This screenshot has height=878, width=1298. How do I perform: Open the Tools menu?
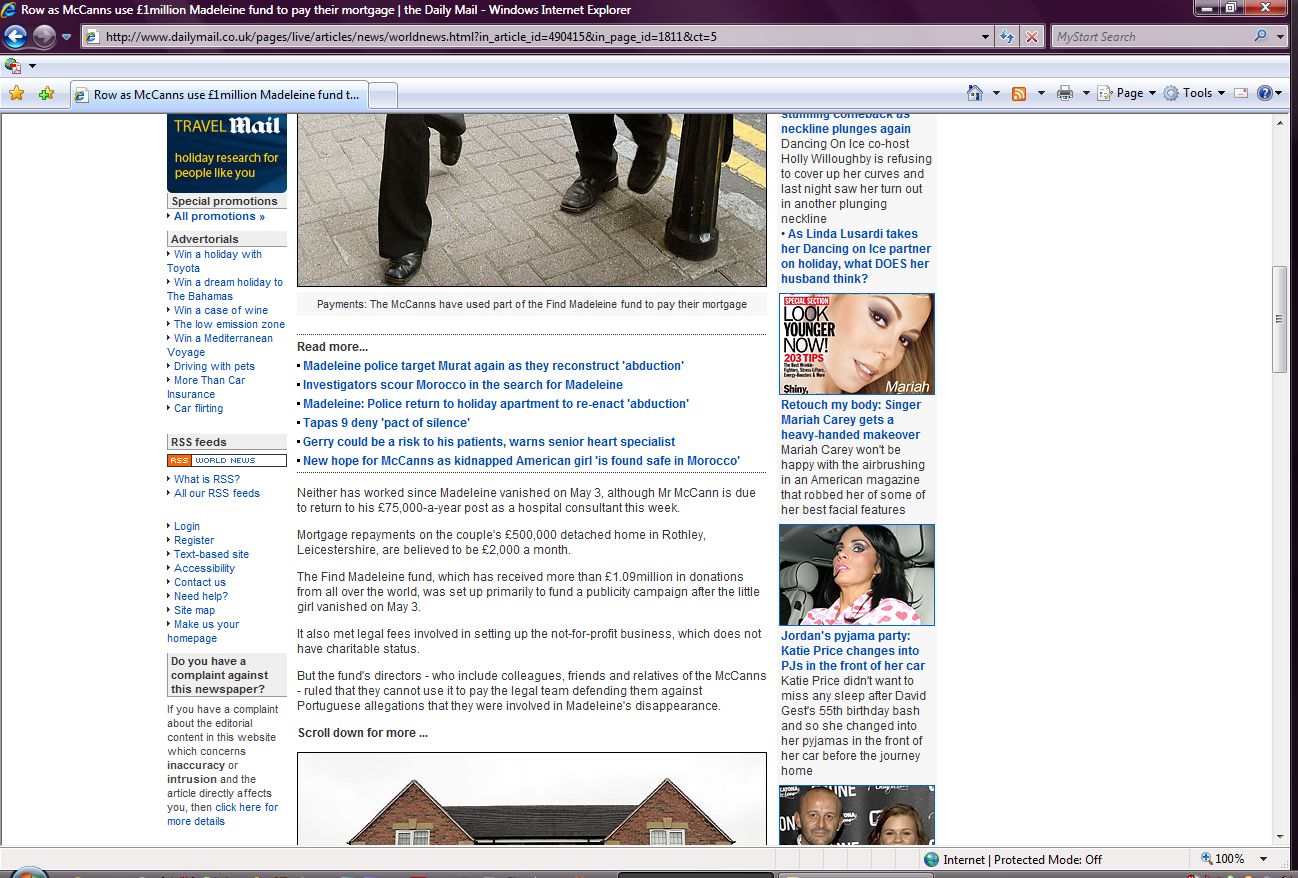point(1196,93)
